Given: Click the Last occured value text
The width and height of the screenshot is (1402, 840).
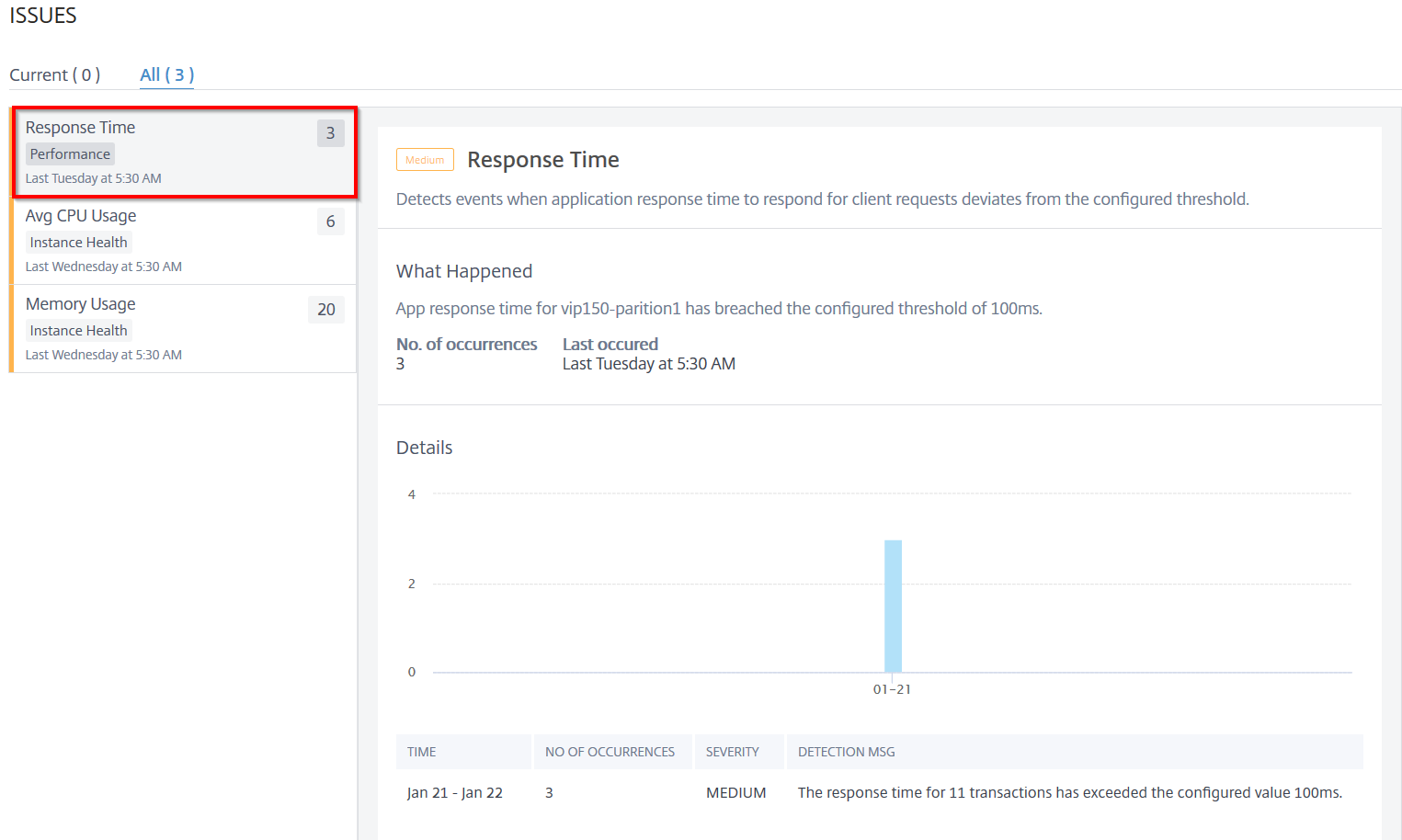Looking at the screenshot, I should pos(649,364).
